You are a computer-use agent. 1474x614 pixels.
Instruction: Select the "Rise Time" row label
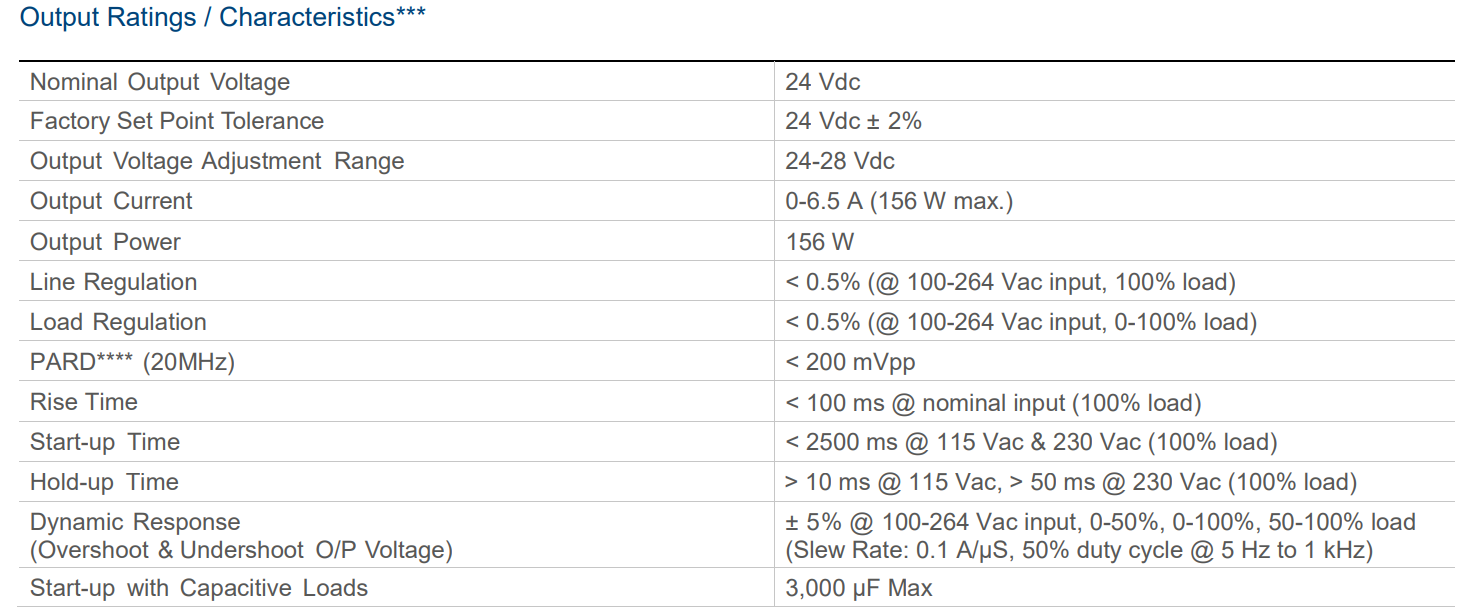[84, 402]
